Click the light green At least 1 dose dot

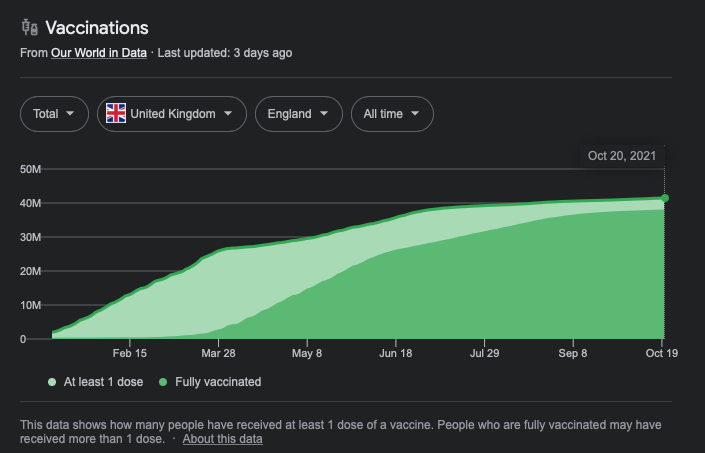click(x=52, y=382)
